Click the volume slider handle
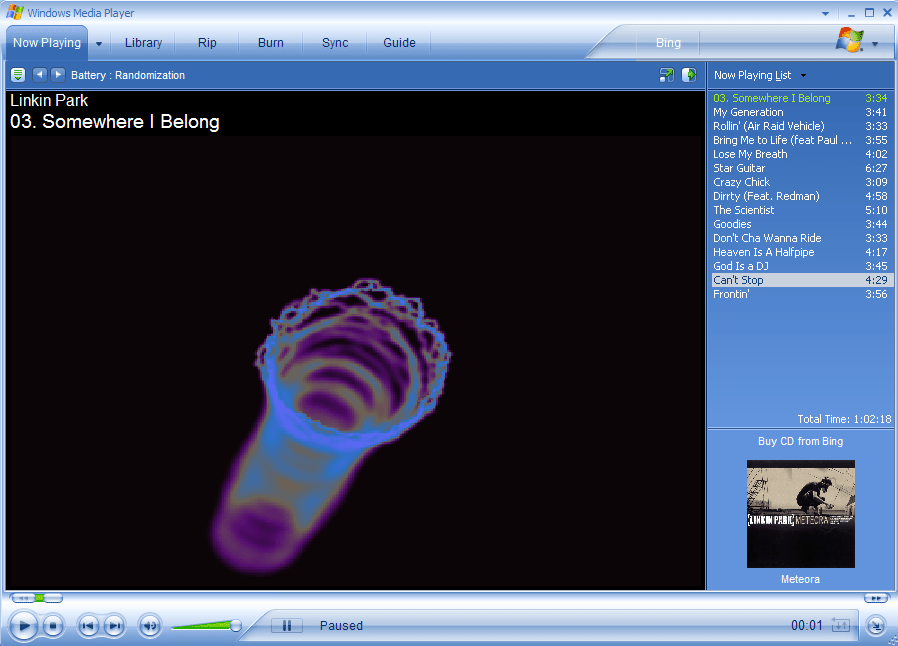The height and width of the screenshot is (646, 898). pyautogui.click(x=236, y=626)
